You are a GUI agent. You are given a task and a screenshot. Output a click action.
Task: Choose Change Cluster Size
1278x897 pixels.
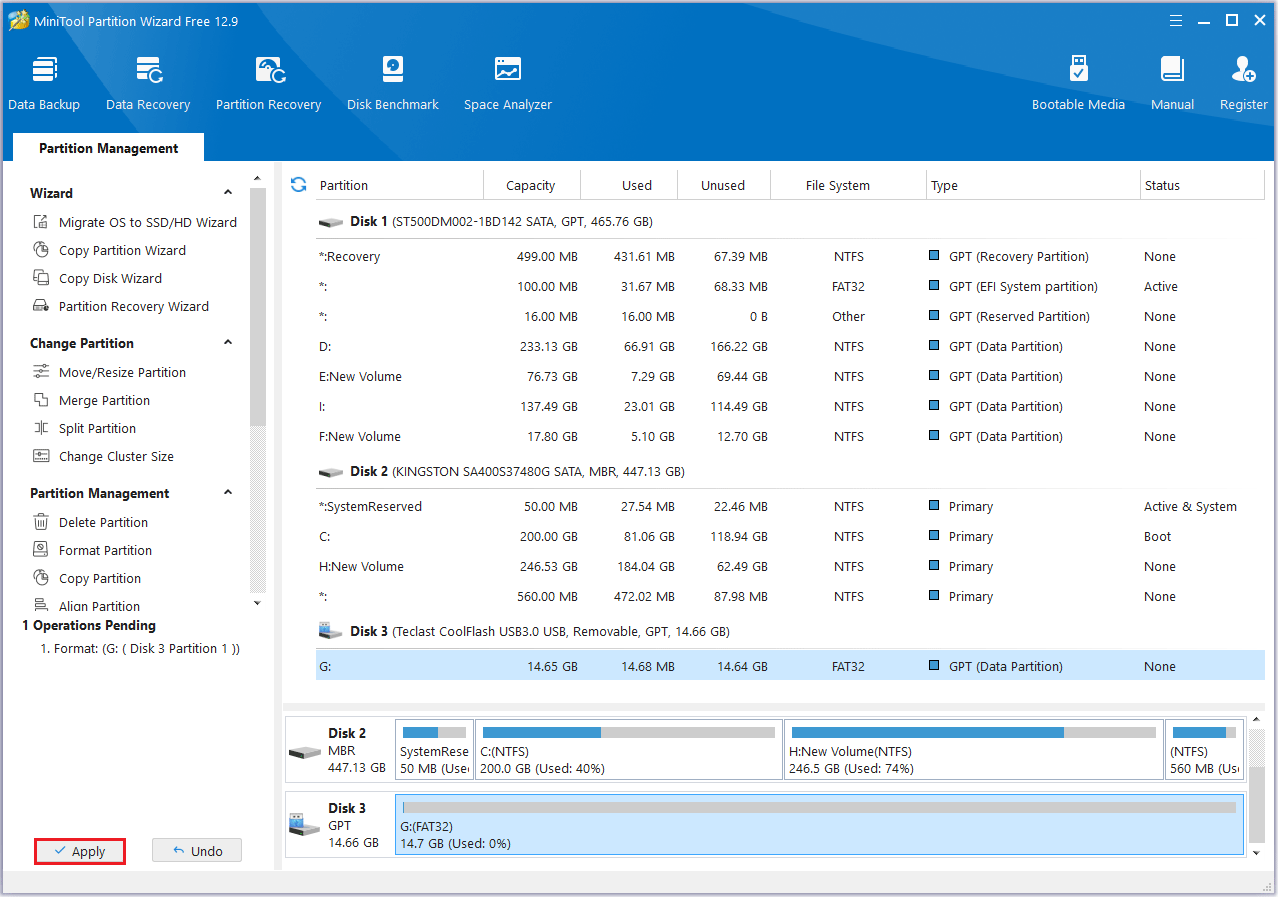104,456
